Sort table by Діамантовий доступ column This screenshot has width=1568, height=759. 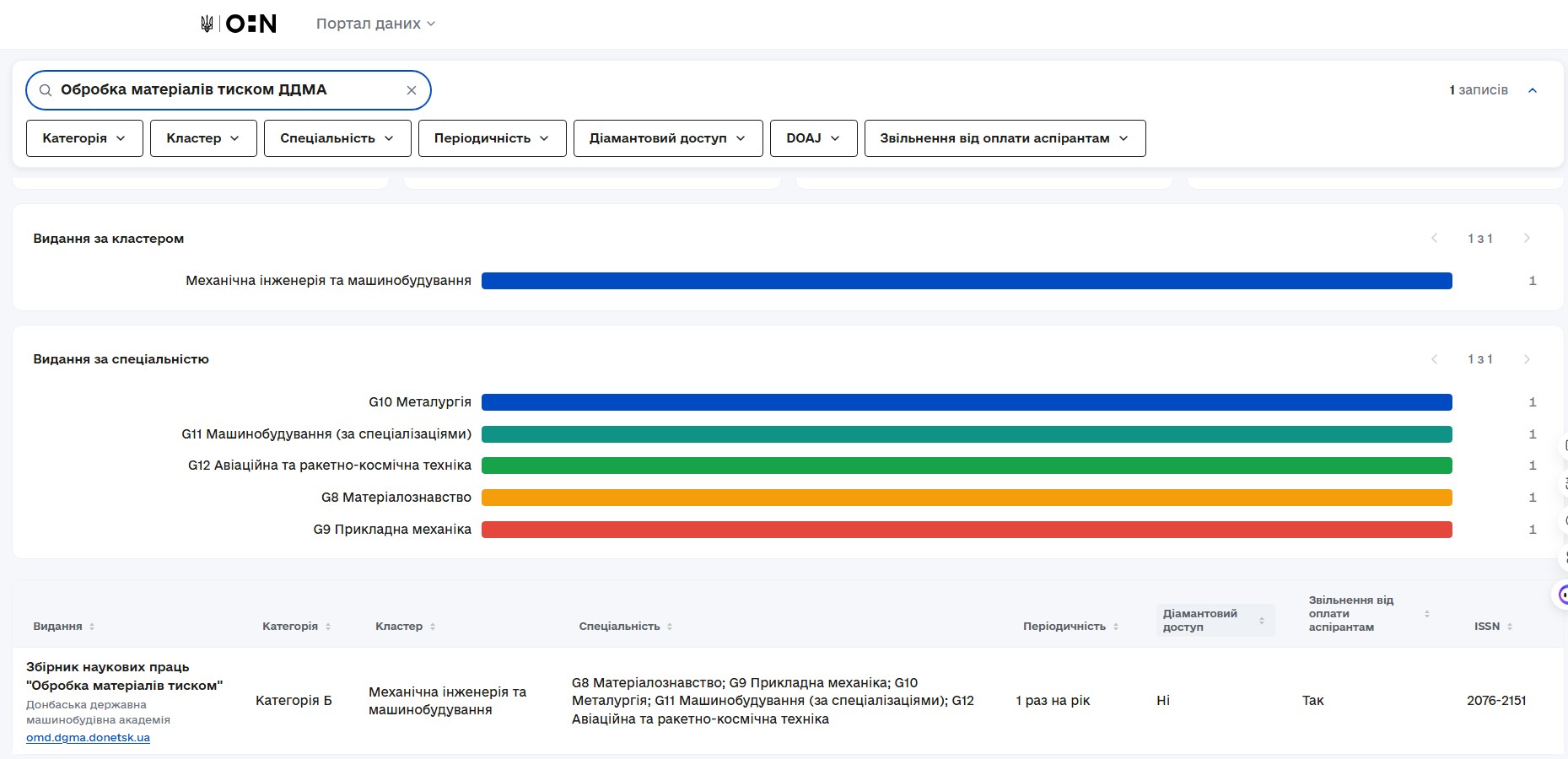click(1215, 620)
